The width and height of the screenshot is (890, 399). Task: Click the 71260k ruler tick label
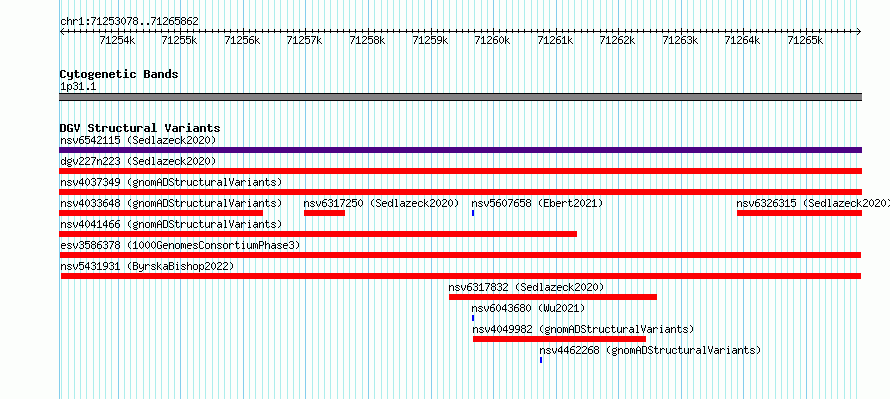tap(493, 40)
